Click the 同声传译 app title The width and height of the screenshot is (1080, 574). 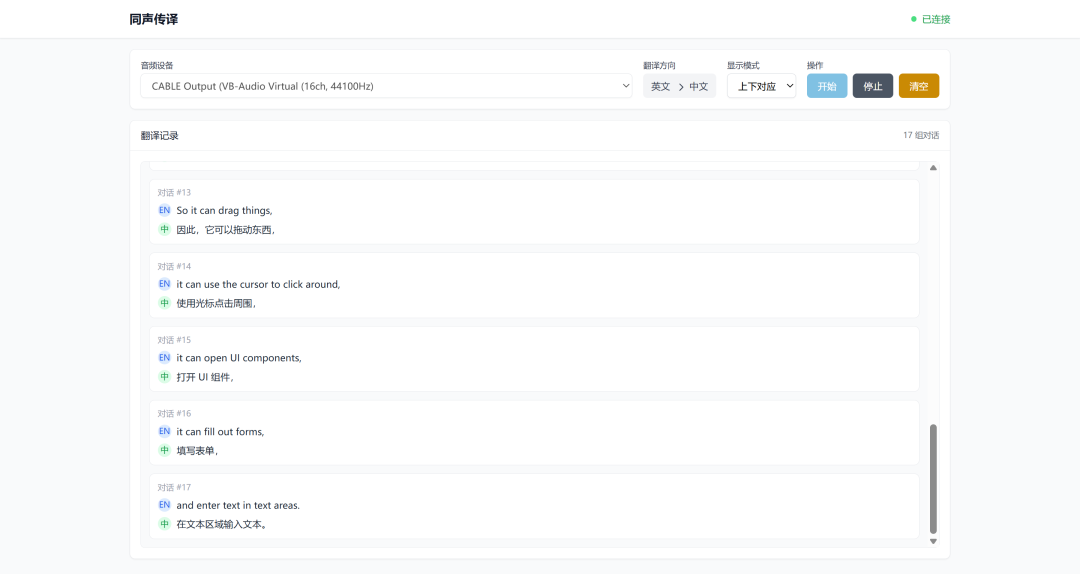click(154, 19)
